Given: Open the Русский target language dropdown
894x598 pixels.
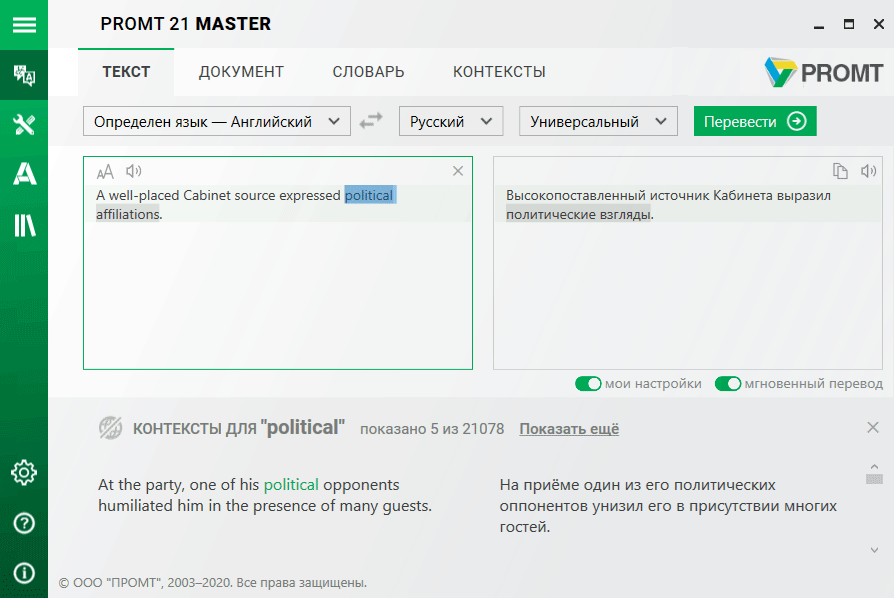Looking at the screenshot, I should click(x=451, y=121).
